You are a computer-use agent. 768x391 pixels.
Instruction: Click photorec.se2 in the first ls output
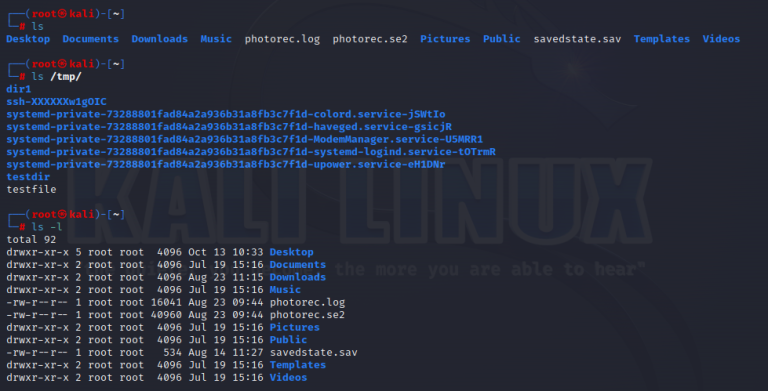point(370,39)
